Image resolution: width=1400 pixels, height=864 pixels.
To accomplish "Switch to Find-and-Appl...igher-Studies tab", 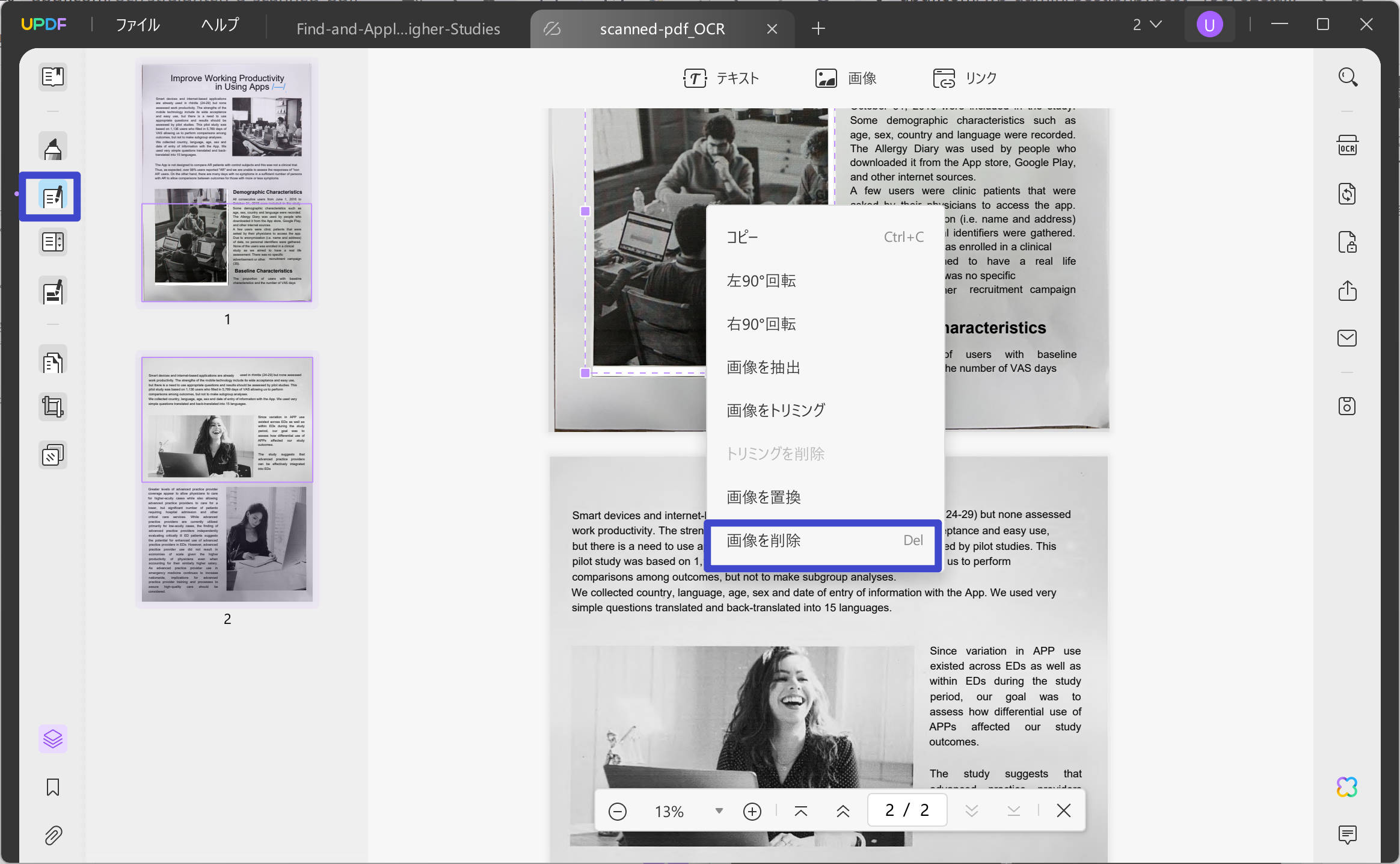I will pos(398,29).
